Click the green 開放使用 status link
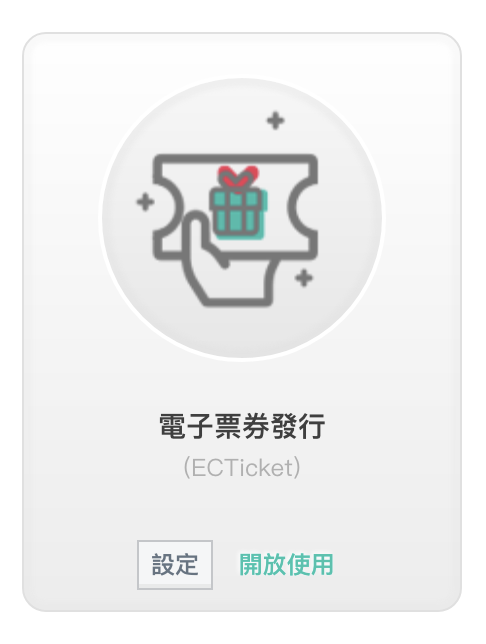 tap(286, 564)
